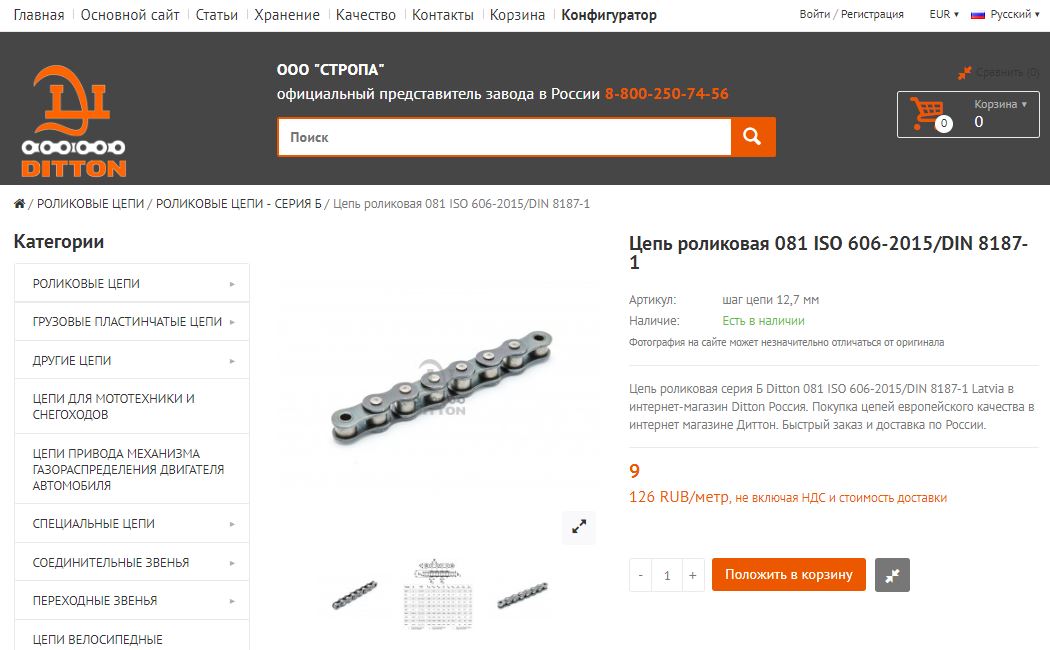The height and width of the screenshot is (650, 1050).
Task: Click Положить в корзину button
Action: [789, 575]
